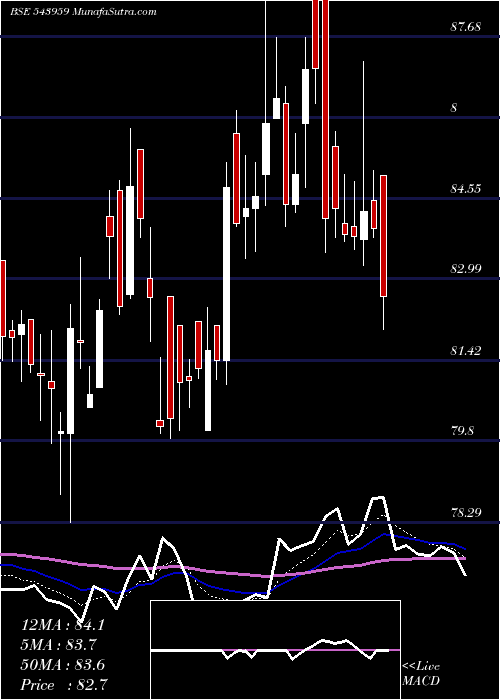The image size is (500, 700).
Task: Click the 81.42 price axis label
Action: click(x=465, y=351)
